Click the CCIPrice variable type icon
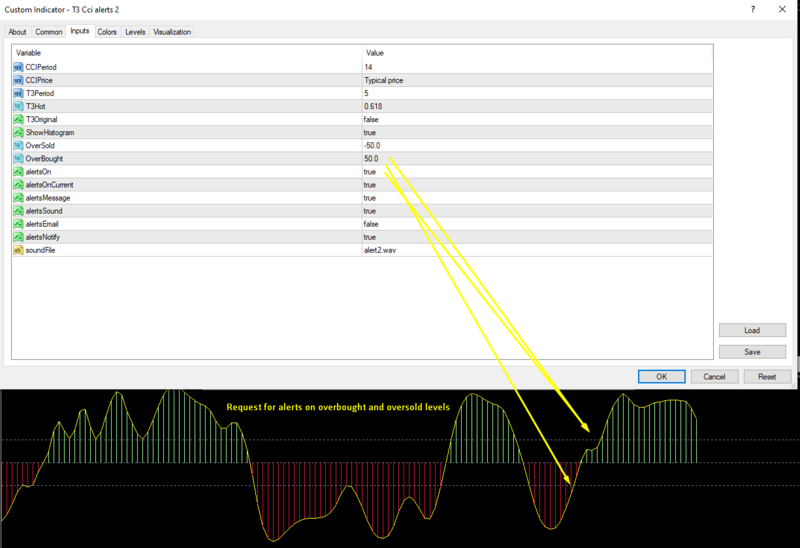Image resolution: width=800 pixels, height=548 pixels. (18, 80)
